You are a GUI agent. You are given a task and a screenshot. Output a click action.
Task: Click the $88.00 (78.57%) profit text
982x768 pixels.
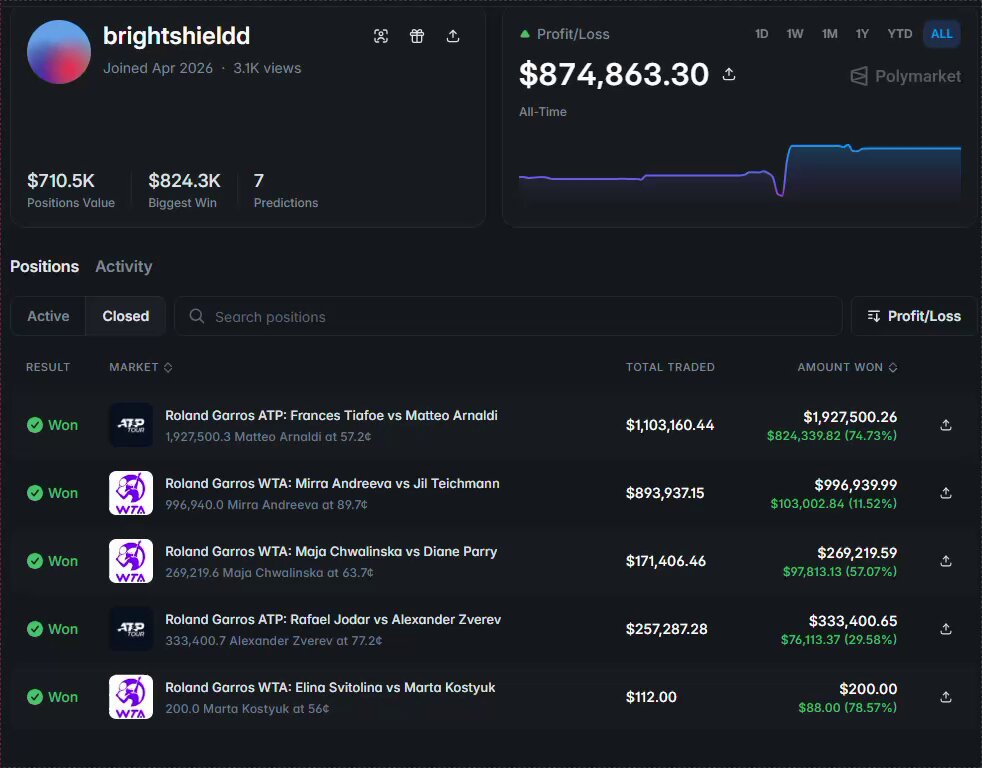coord(847,708)
